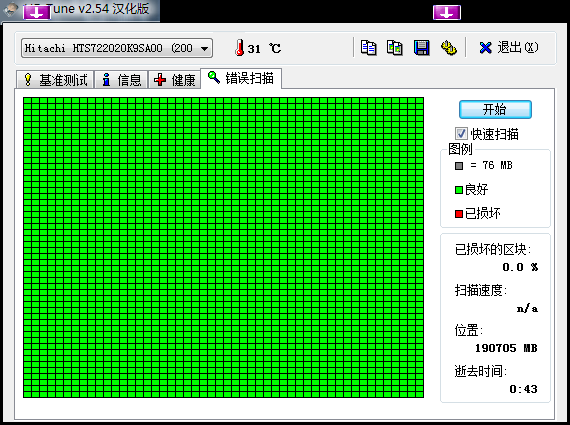The width and height of the screenshot is (570, 425).
Task: Click the red 已损坏 legend swatch
Action: [459, 214]
